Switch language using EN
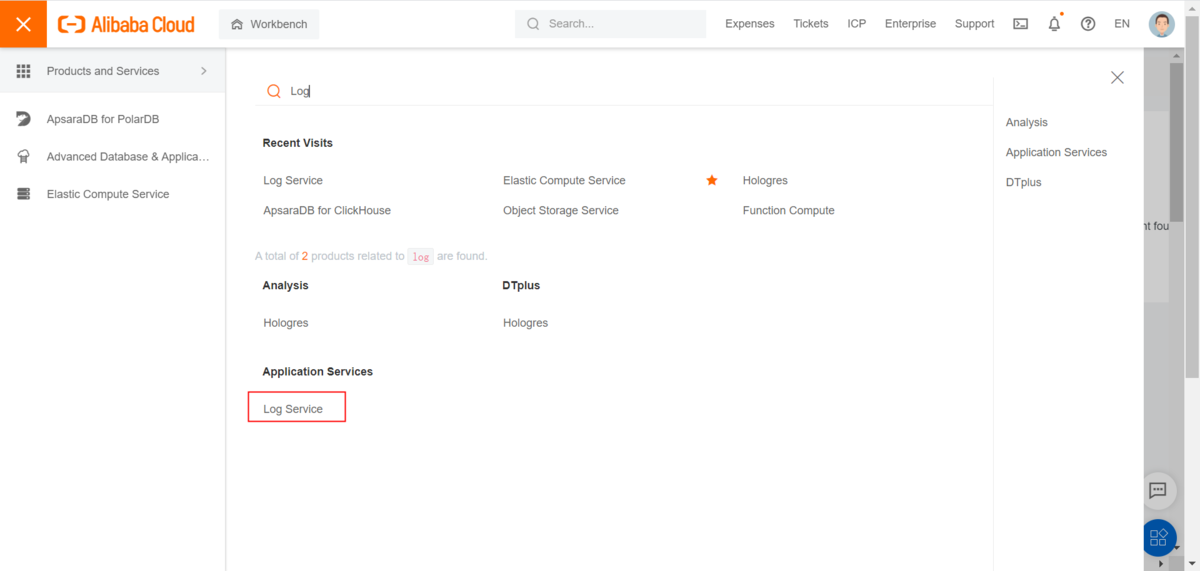Screen dimensions: 1200x571 click(x=1122, y=24)
